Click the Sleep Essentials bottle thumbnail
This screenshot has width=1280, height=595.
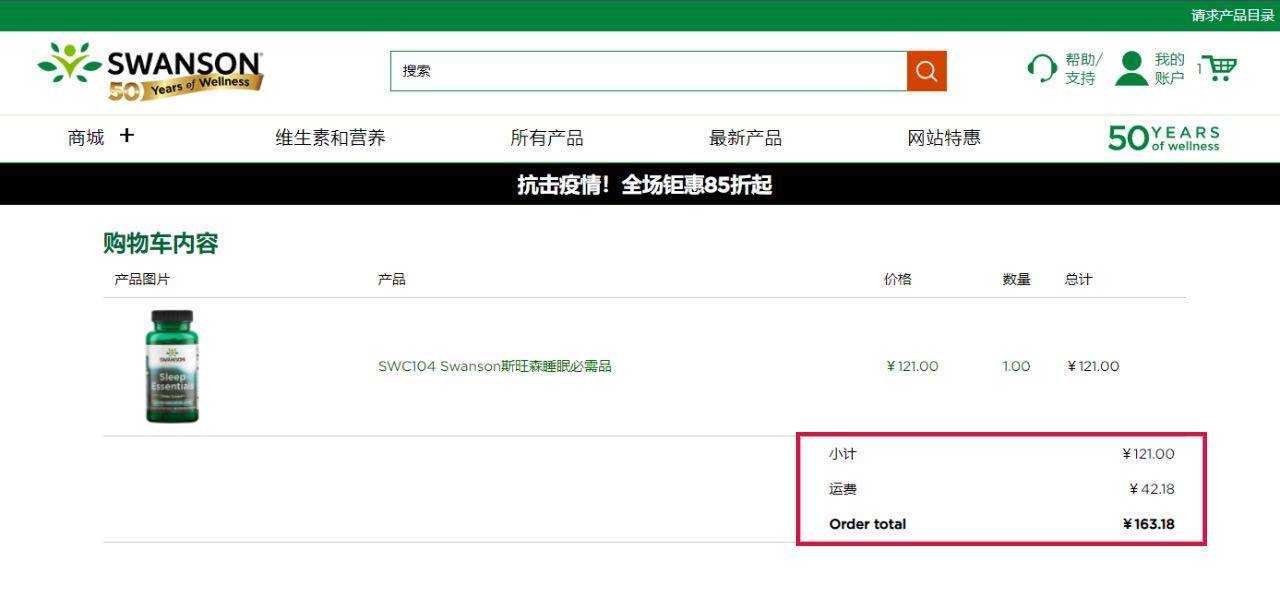point(171,366)
